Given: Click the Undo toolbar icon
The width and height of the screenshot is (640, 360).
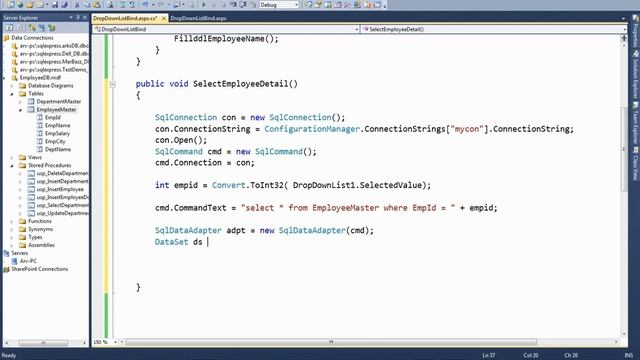Looking at the screenshot, I should pyautogui.click(x=145, y=5).
